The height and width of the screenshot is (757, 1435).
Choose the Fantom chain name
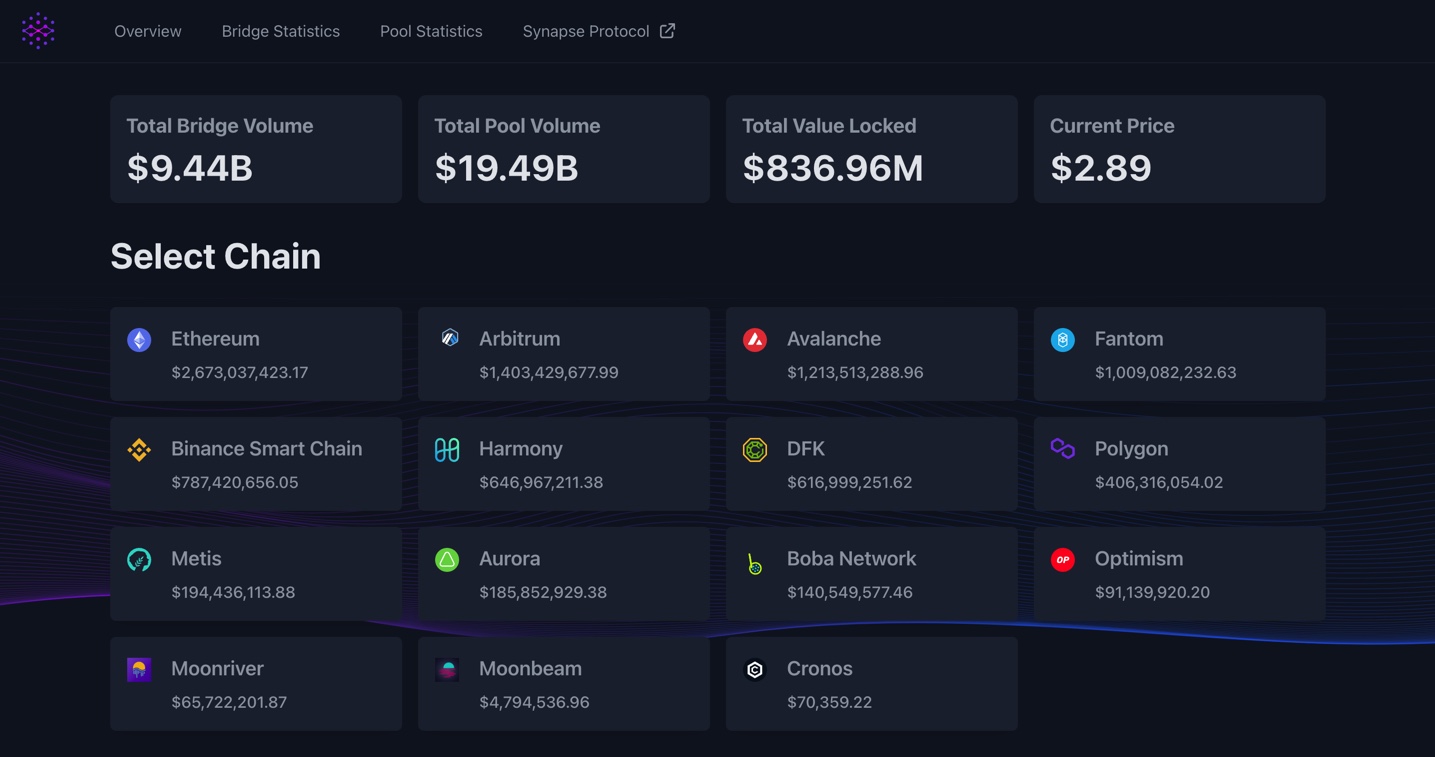pos(1129,339)
